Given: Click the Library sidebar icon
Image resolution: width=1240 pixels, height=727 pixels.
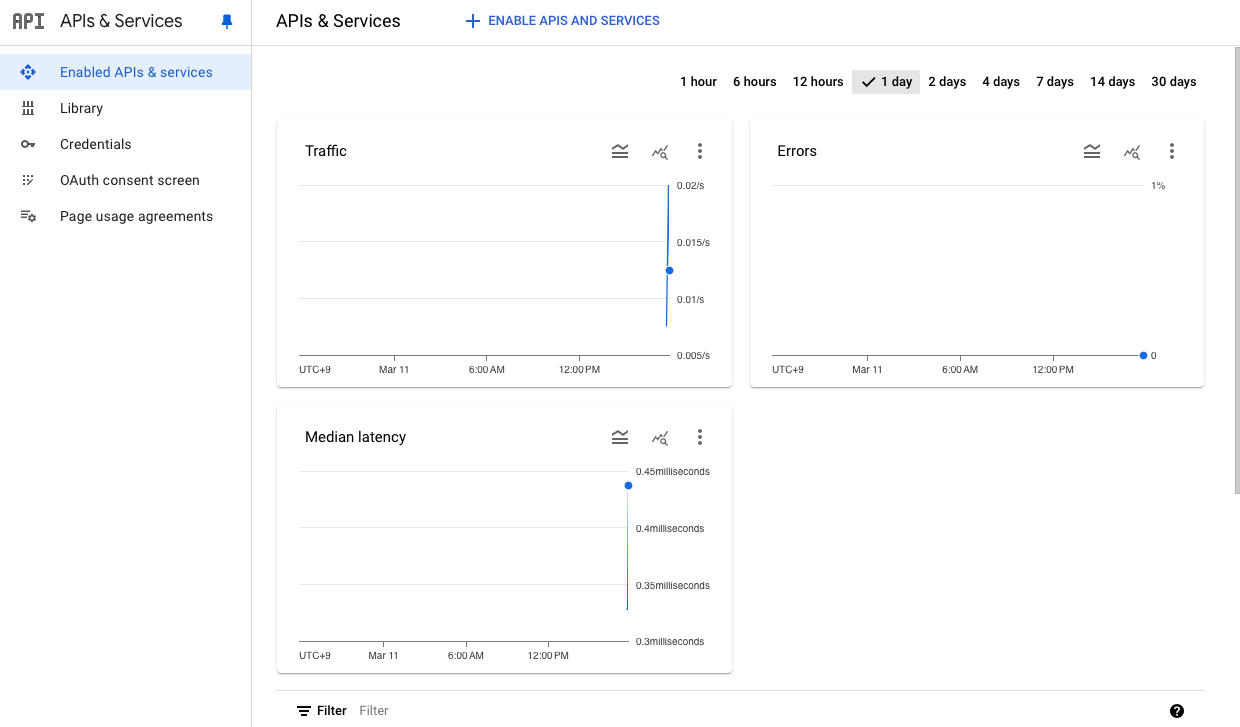Looking at the screenshot, I should pyautogui.click(x=28, y=108).
